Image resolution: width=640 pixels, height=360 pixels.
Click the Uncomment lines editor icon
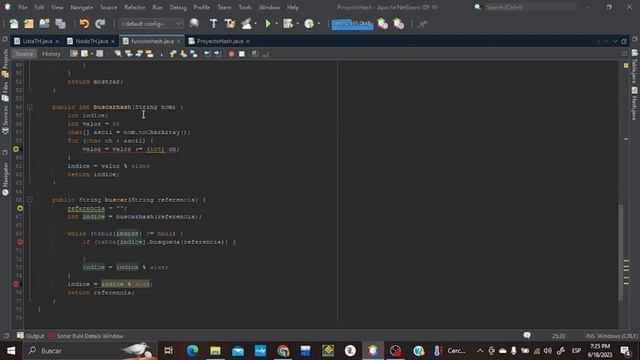[266, 54]
